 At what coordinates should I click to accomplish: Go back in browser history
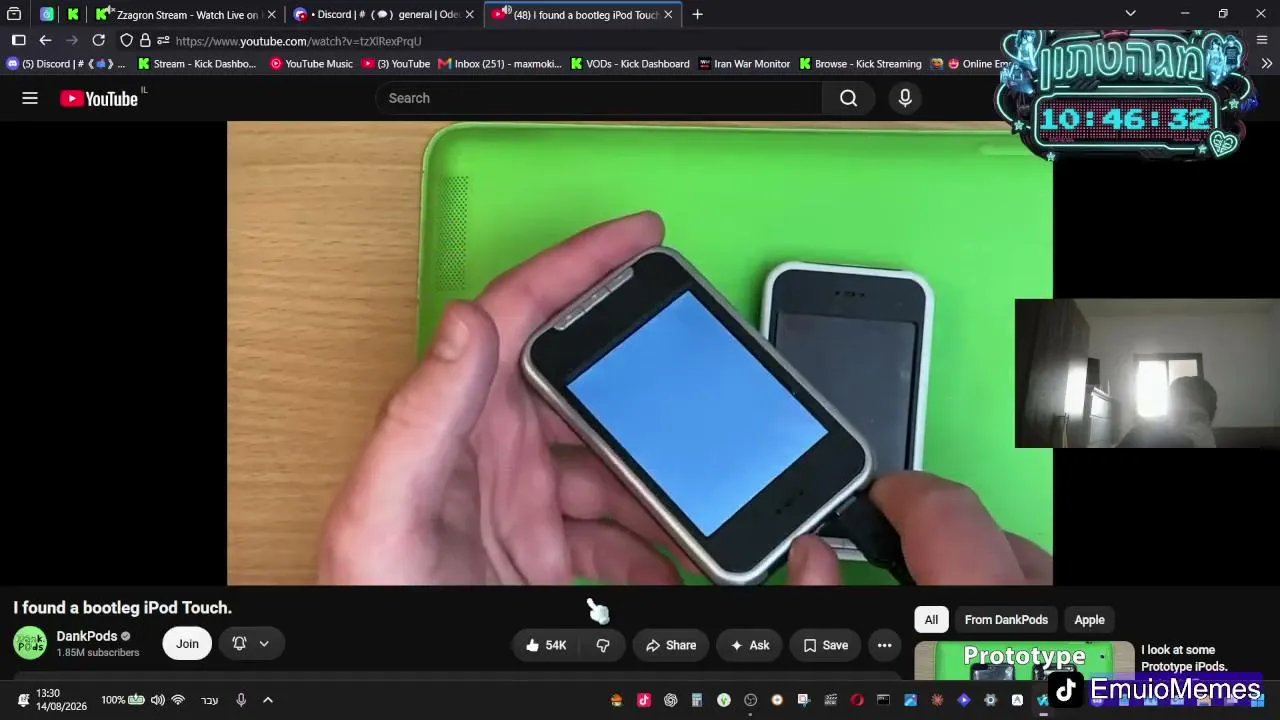click(45, 41)
